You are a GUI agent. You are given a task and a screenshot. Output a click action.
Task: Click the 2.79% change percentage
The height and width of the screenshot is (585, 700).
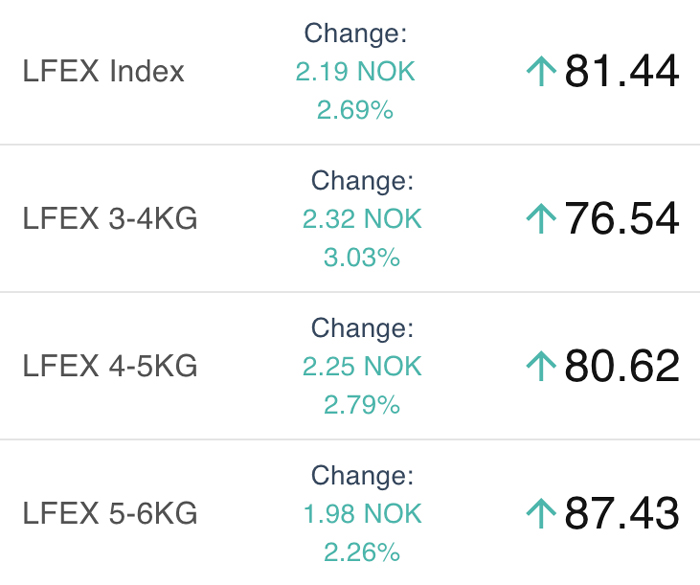[x=362, y=405]
